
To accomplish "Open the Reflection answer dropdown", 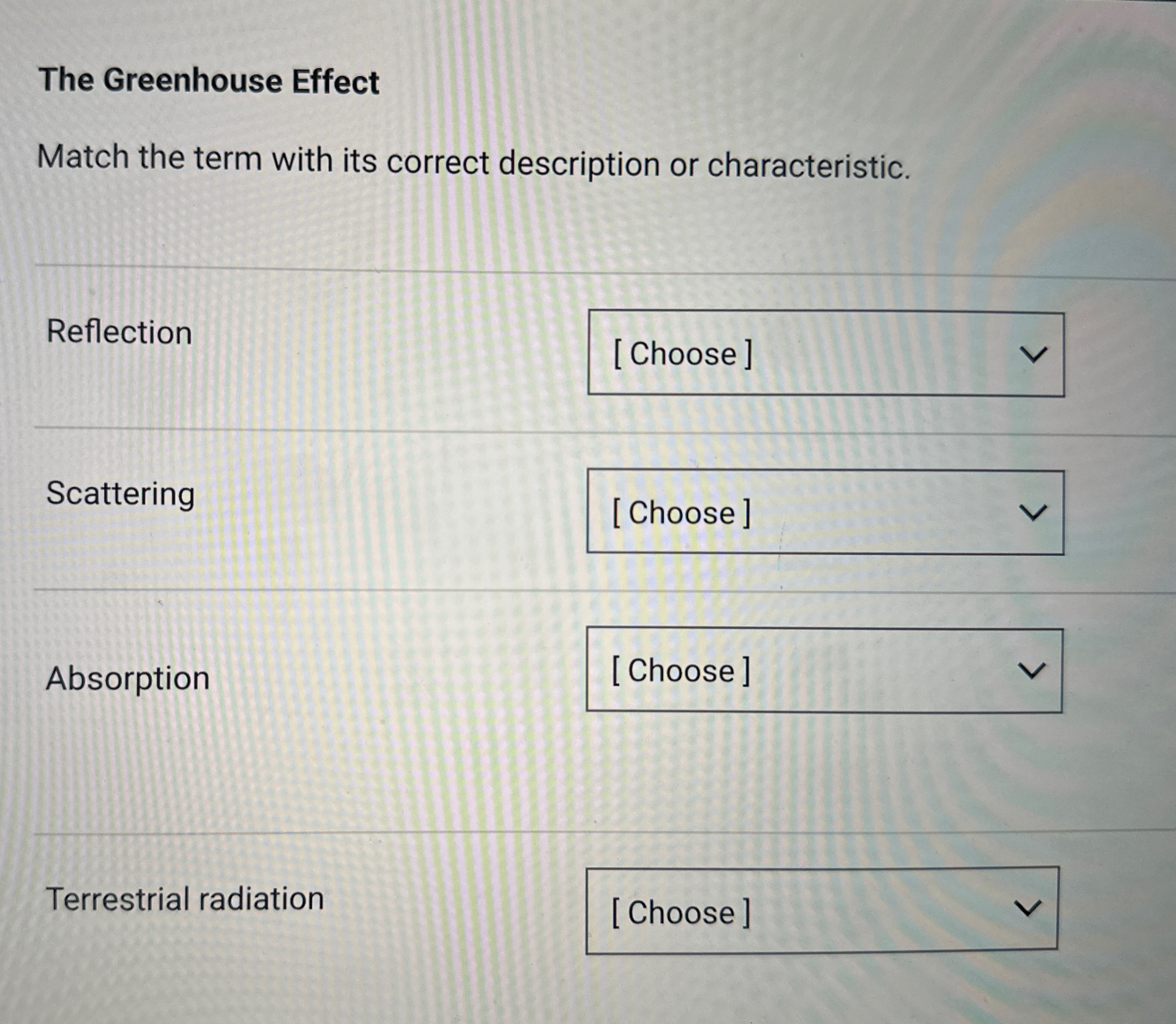I will point(826,353).
